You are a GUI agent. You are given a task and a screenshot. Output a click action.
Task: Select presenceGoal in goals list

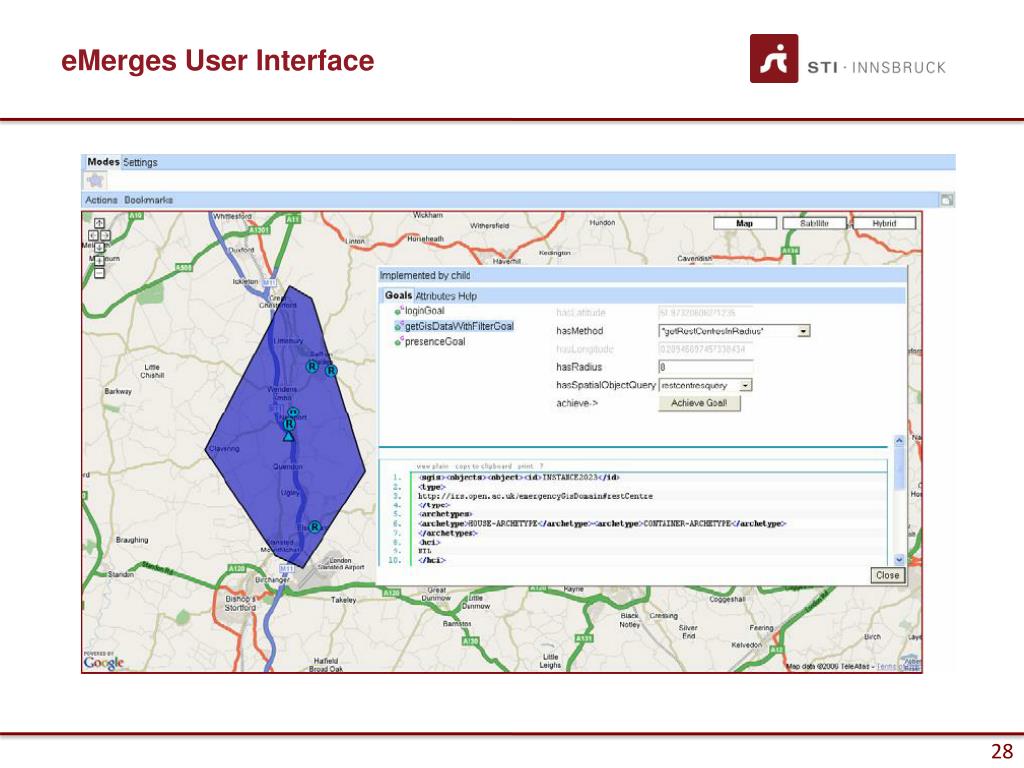coord(435,342)
